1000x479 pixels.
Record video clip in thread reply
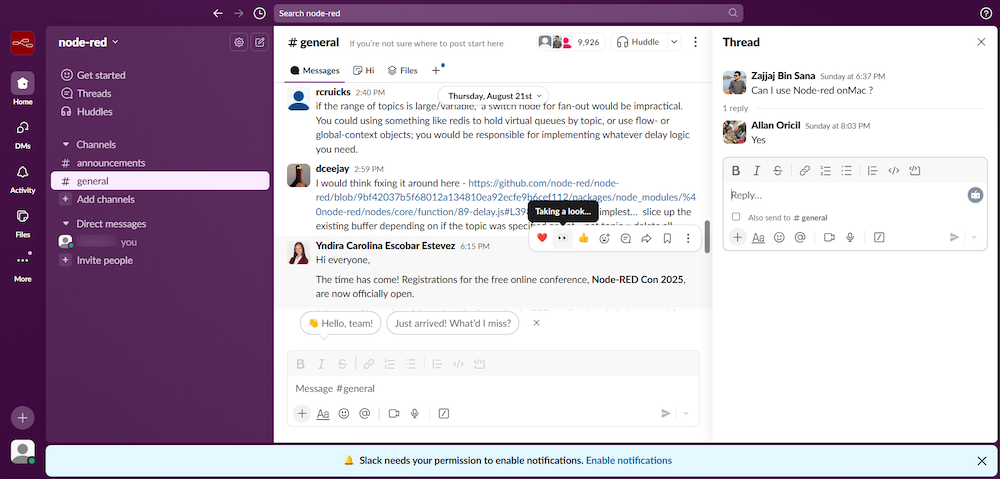pos(829,237)
